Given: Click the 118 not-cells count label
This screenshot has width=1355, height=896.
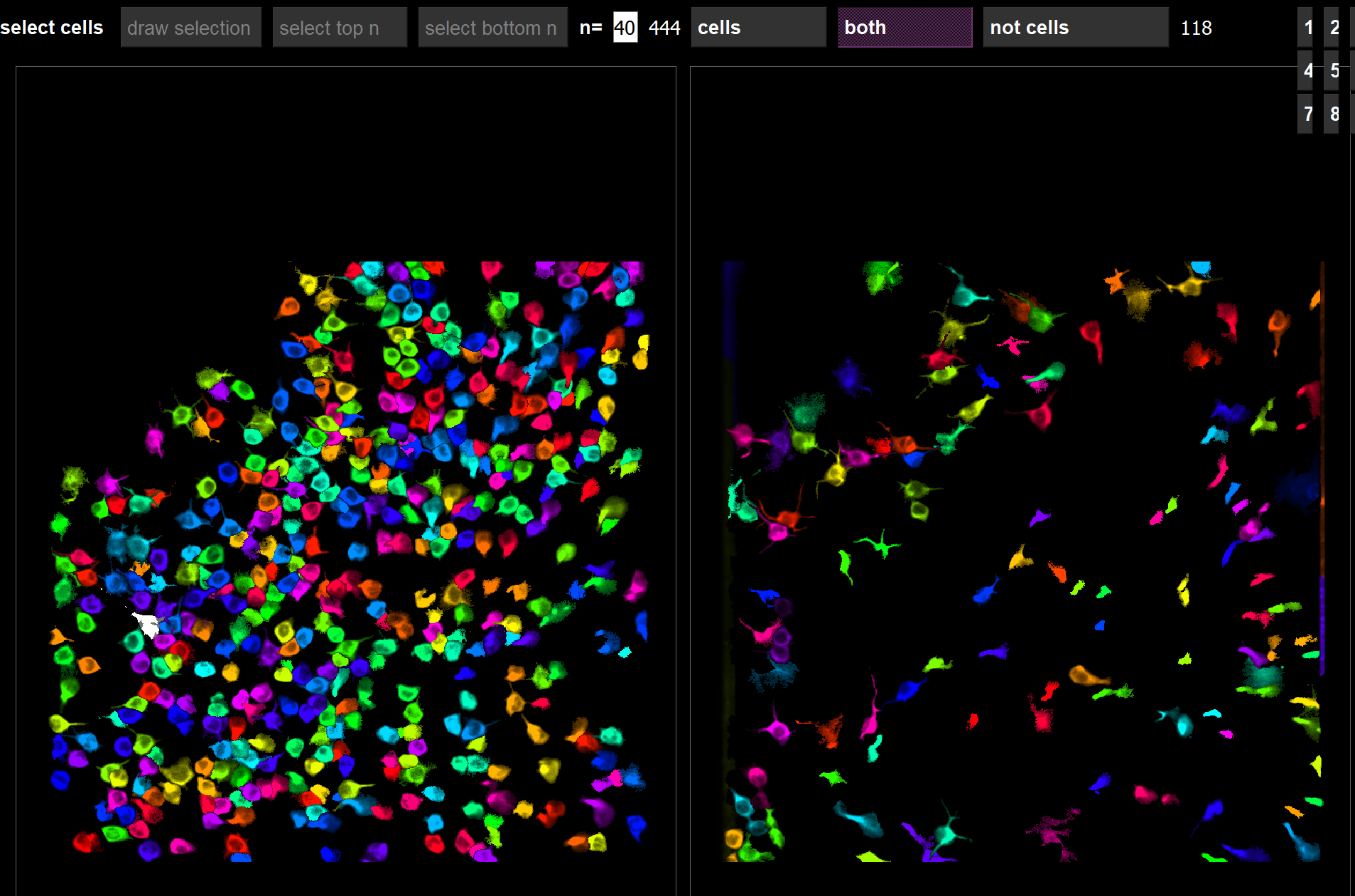Looking at the screenshot, I should (1197, 28).
